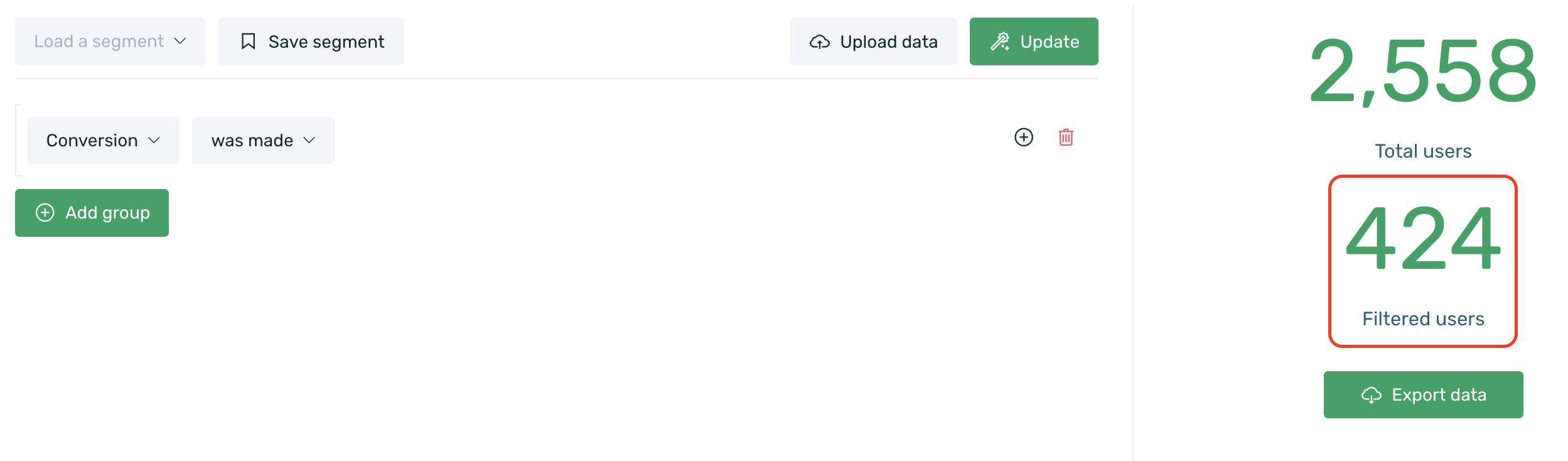
Task: Click the cloud download icon on Export data
Action: 1372,395
